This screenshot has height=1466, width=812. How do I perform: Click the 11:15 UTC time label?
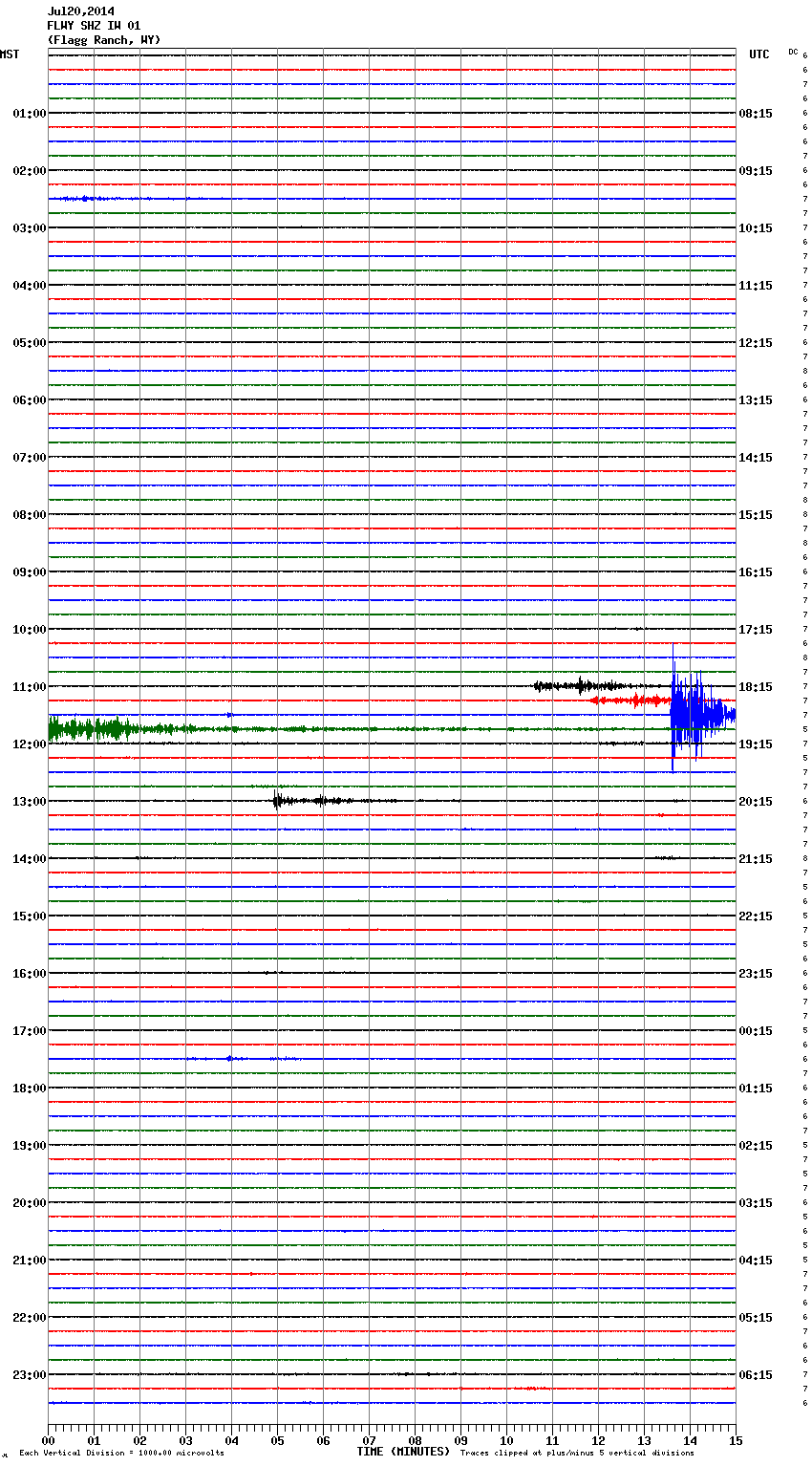point(756,286)
